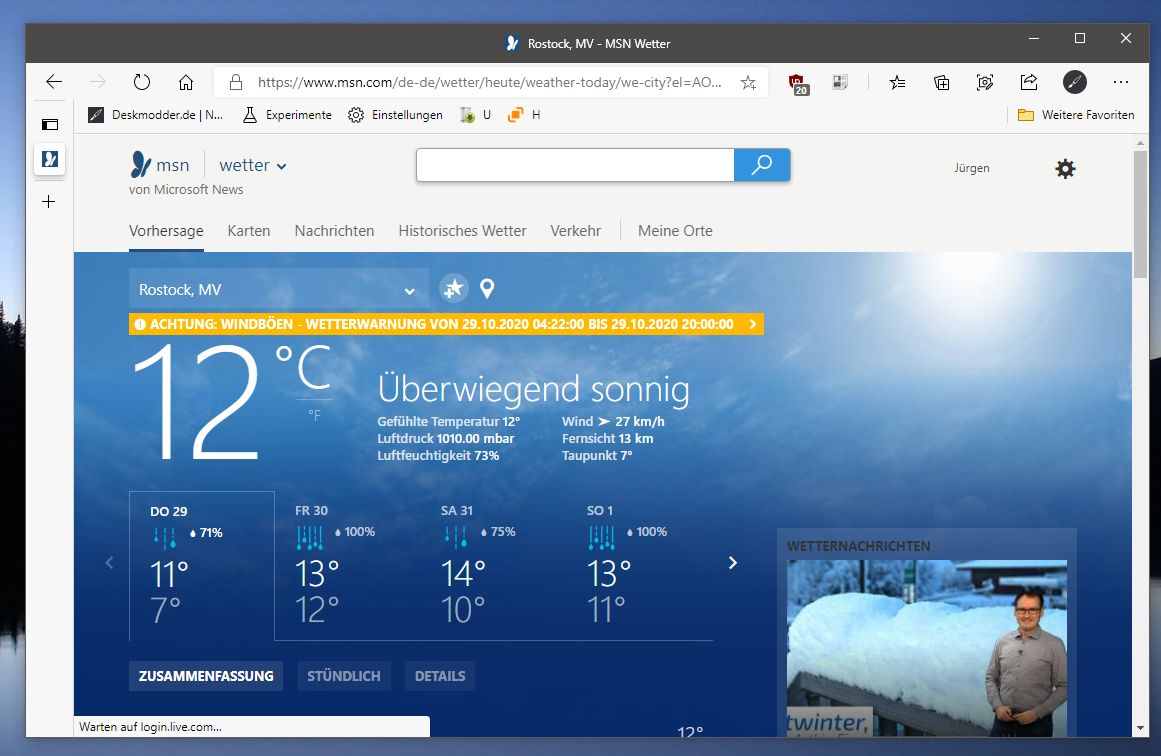Open Deskmodder.de bookmark
Viewport: 1161px width, 756px height.
(155, 115)
